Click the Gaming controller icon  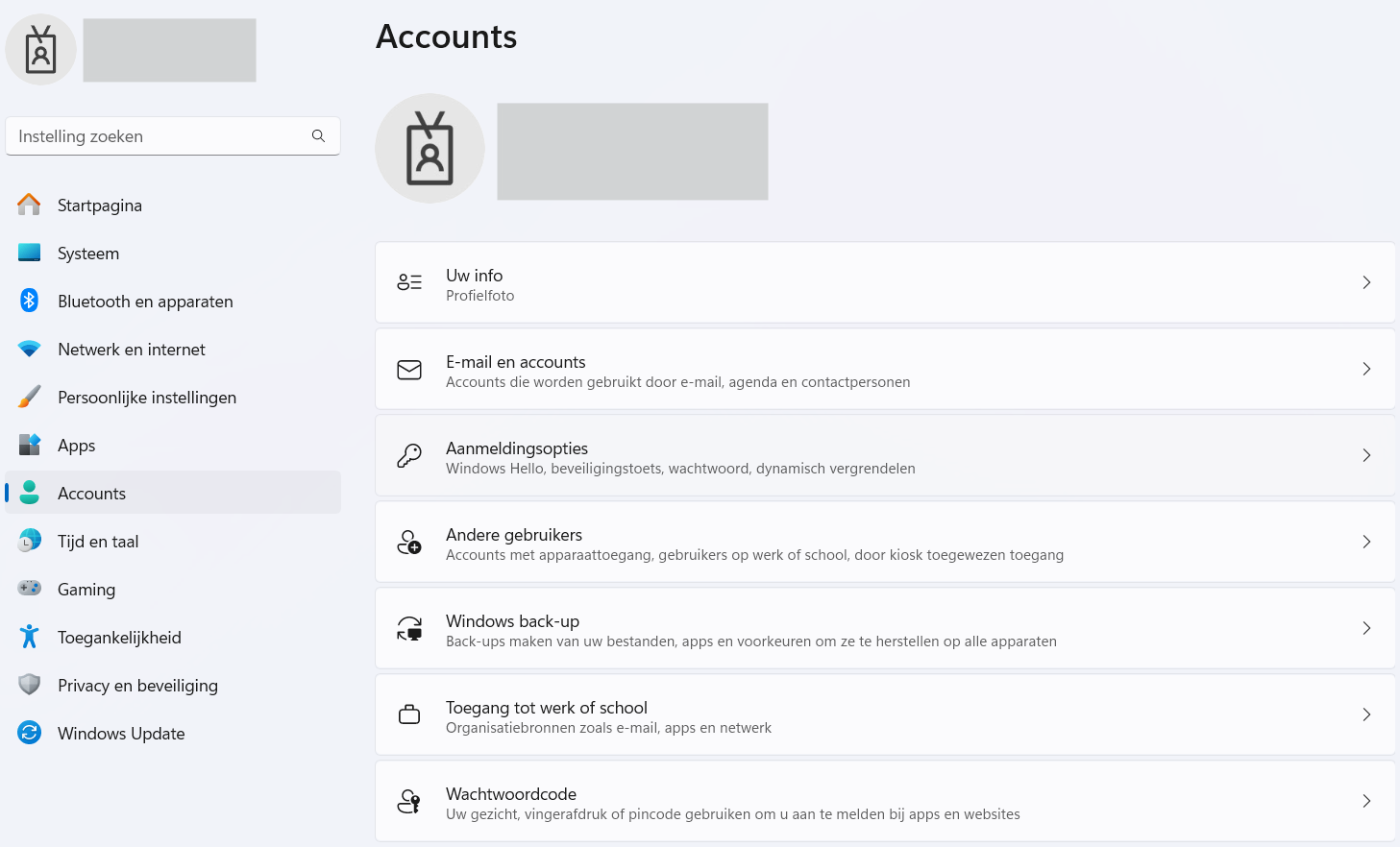(x=30, y=588)
